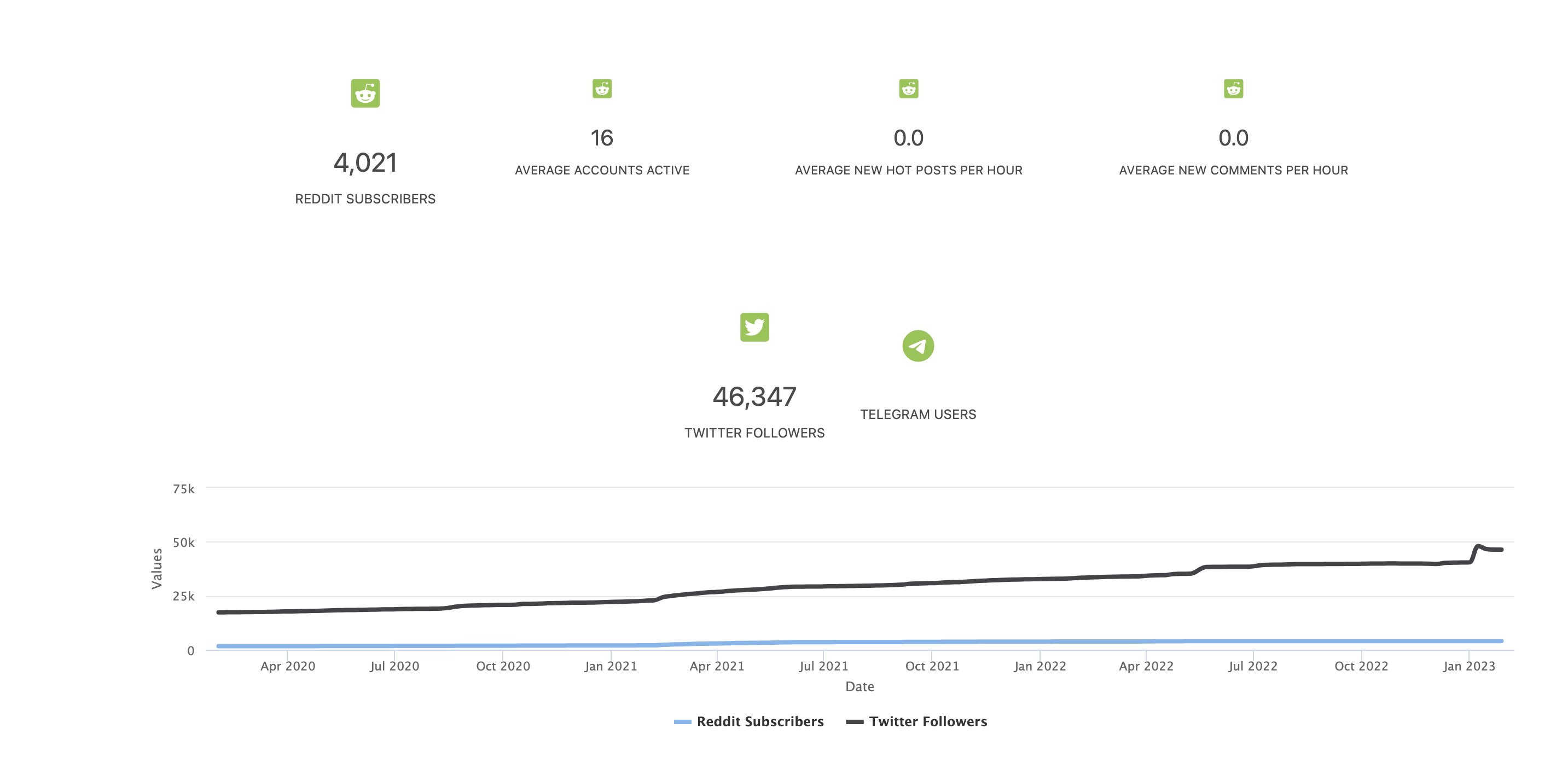Click Reddit icon above Hot Posts Per Hour
The image size is (1568, 770).
908,89
